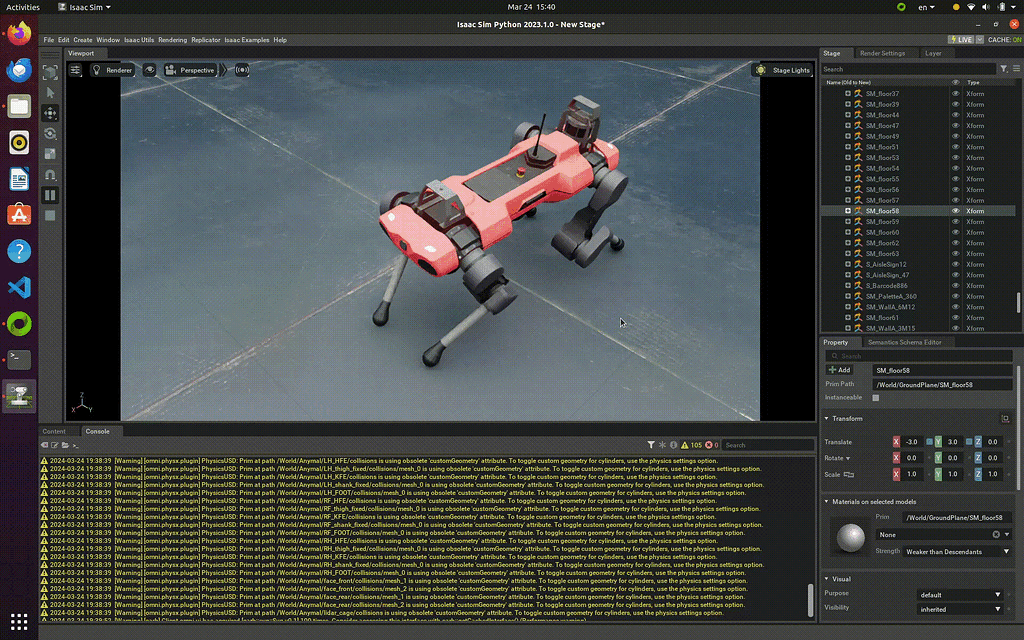
Task: Click the Stage Lights button in the viewport
Action: pyautogui.click(x=783, y=70)
